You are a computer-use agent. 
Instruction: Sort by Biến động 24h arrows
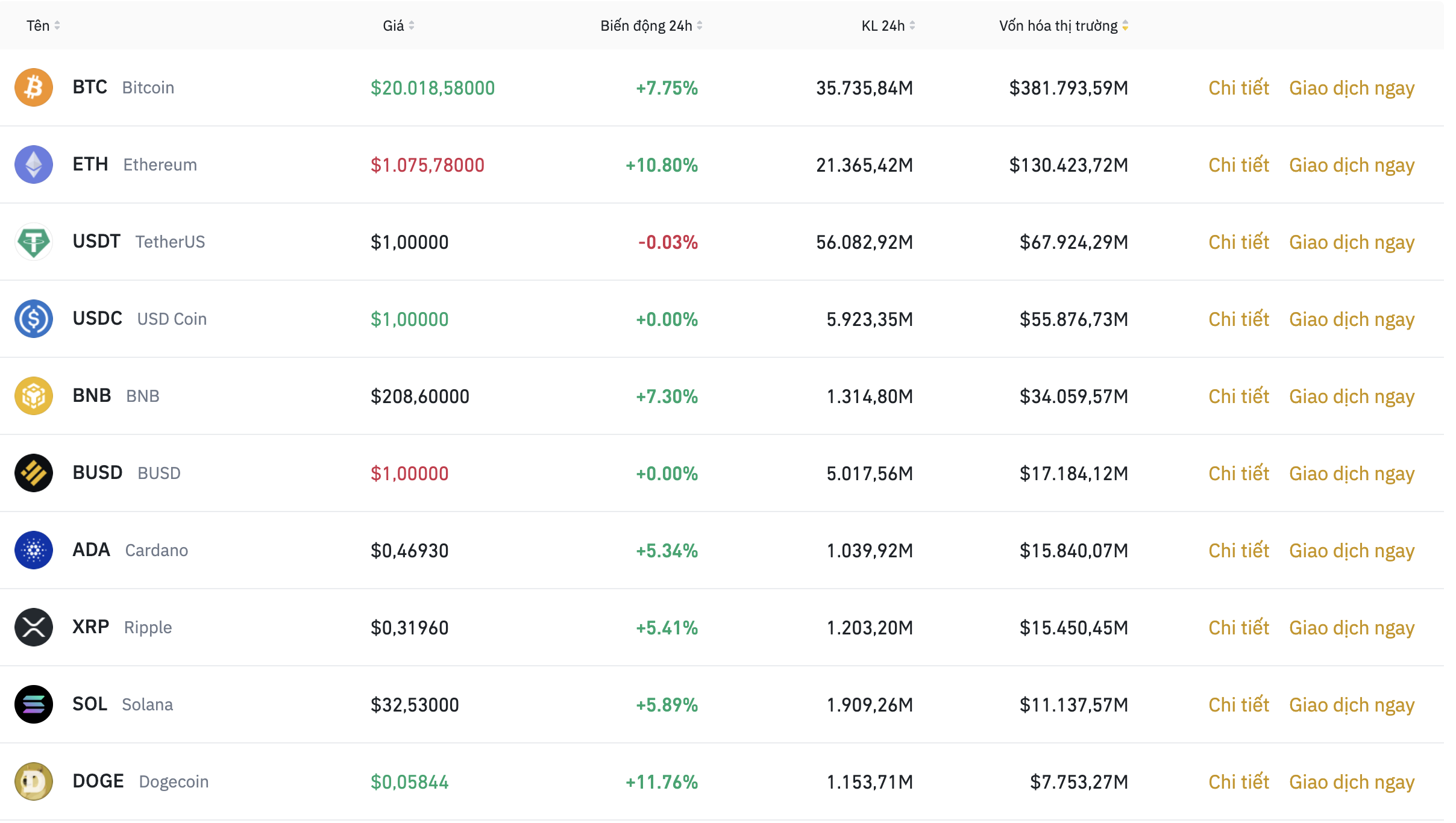[700, 25]
